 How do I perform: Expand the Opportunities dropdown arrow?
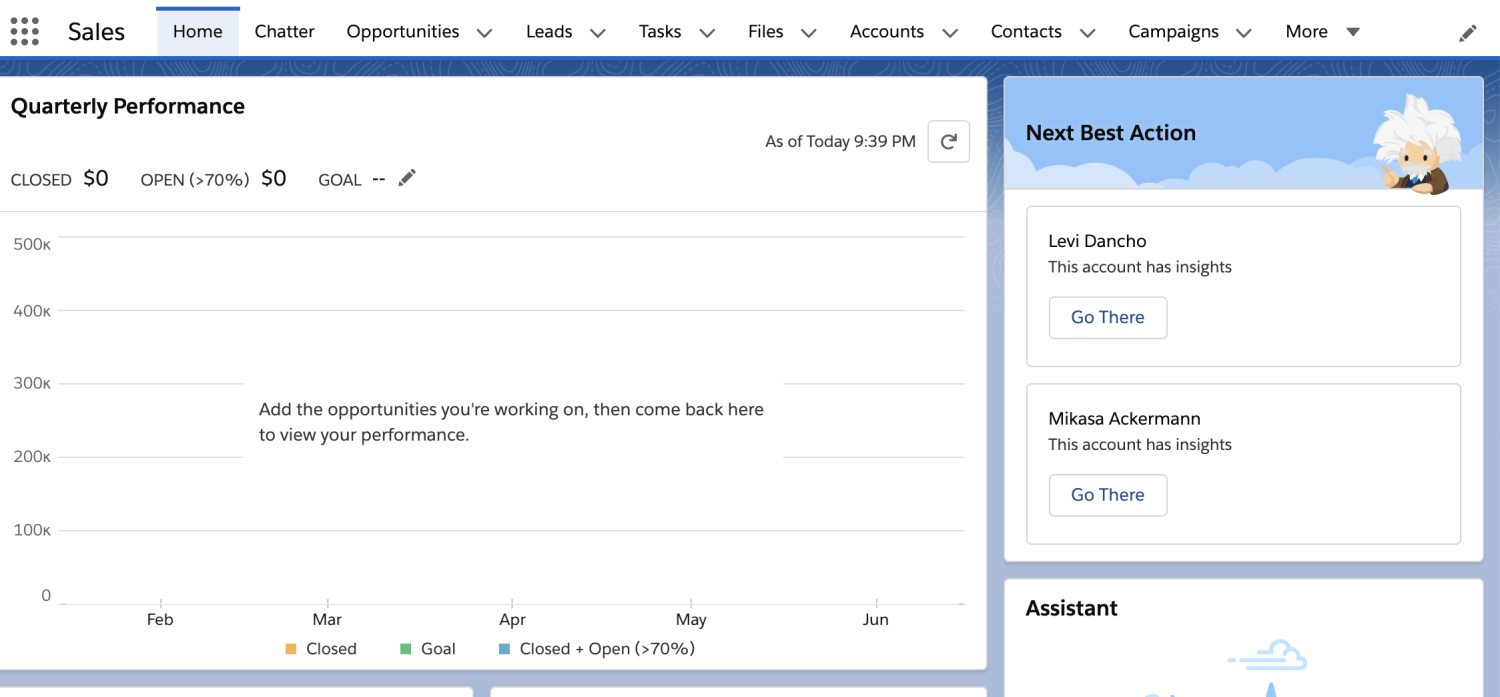coord(484,33)
